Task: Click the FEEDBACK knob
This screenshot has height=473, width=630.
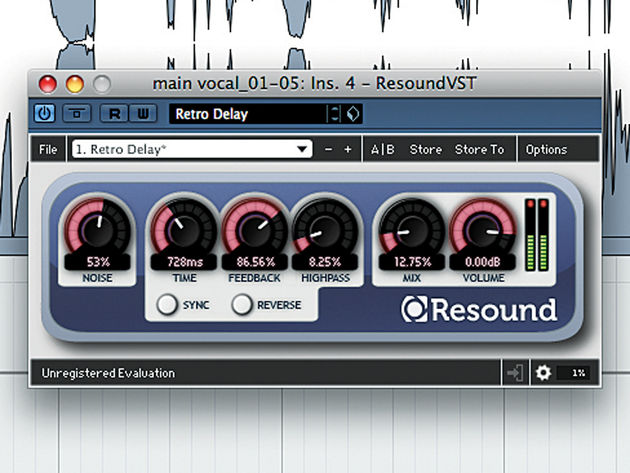Action: (254, 228)
